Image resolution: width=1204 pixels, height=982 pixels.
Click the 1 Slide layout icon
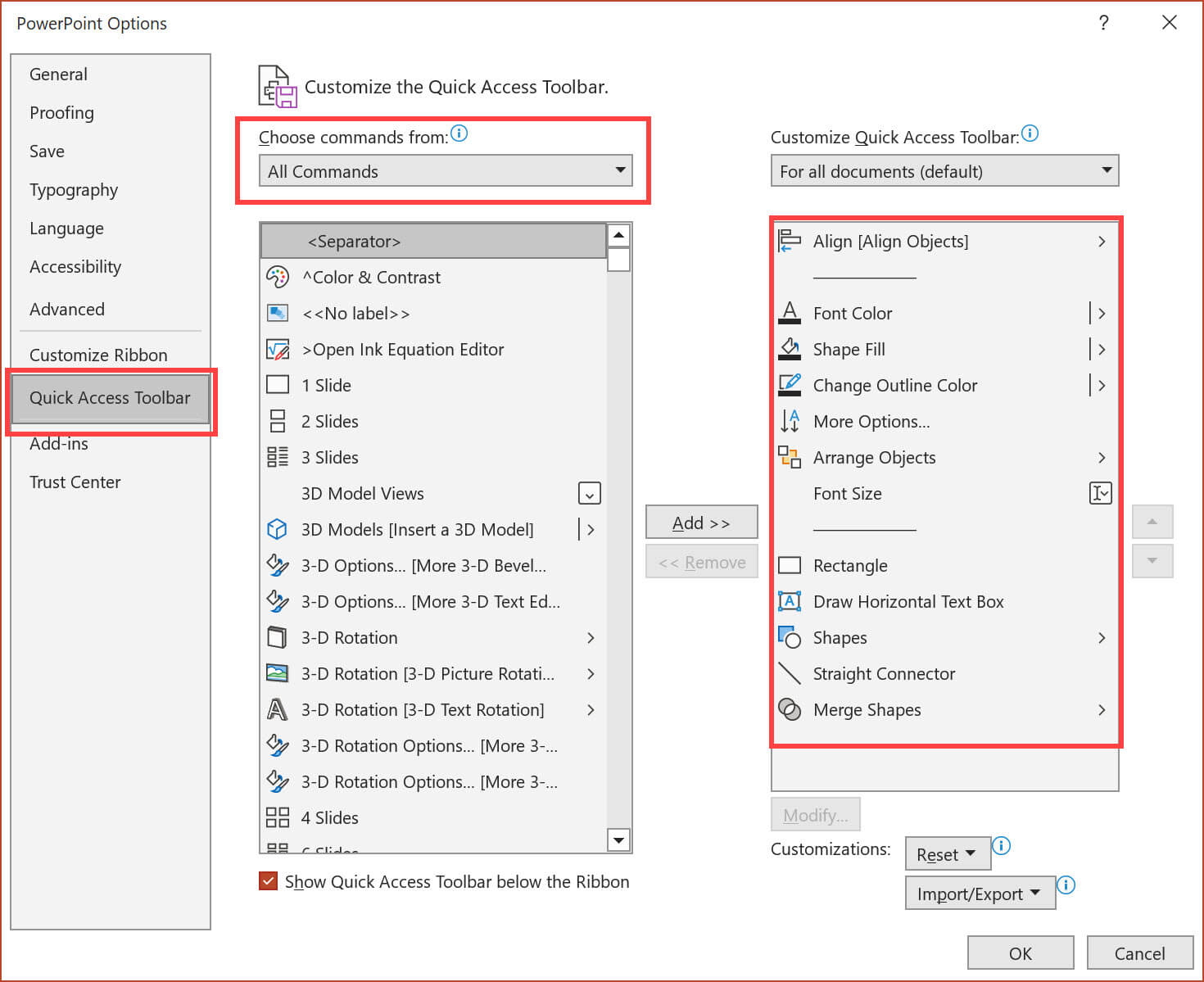point(278,385)
